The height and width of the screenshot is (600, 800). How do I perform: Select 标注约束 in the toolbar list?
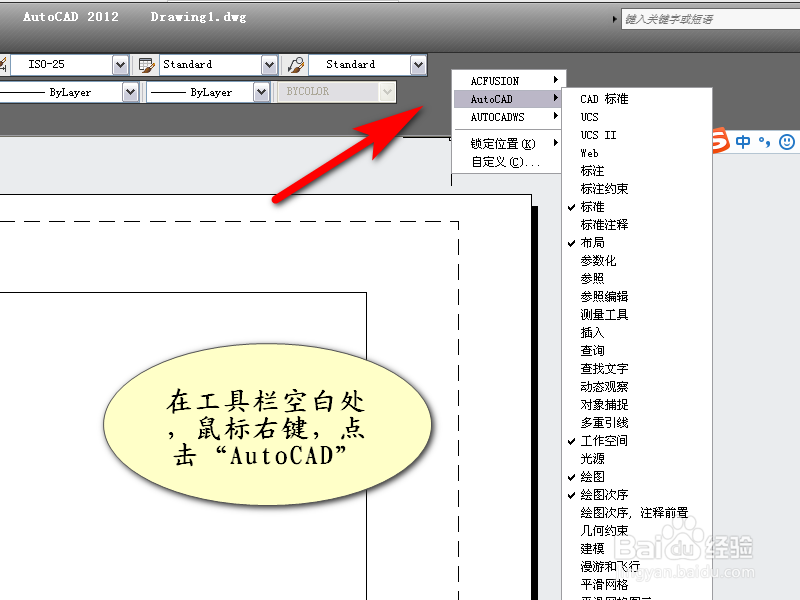637,189
